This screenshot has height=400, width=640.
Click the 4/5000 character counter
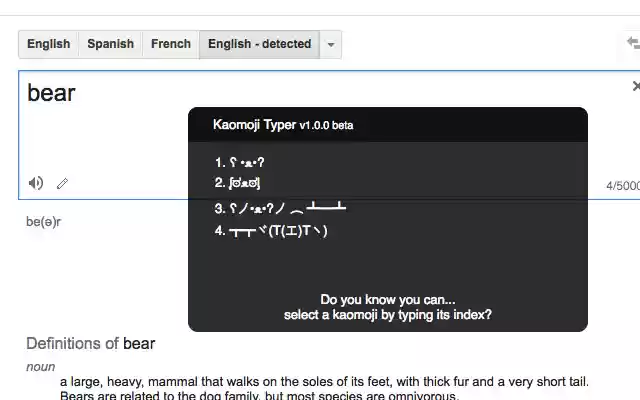coord(623,186)
